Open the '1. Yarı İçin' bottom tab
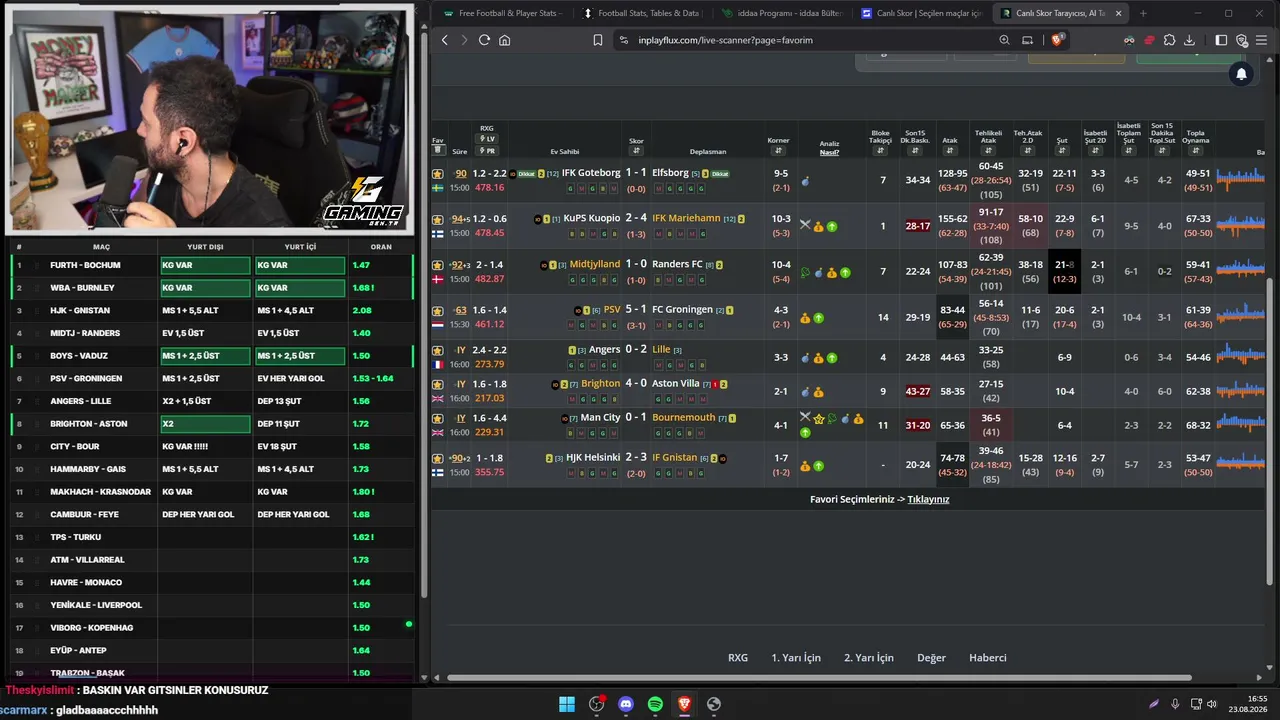 [x=796, y=658]
